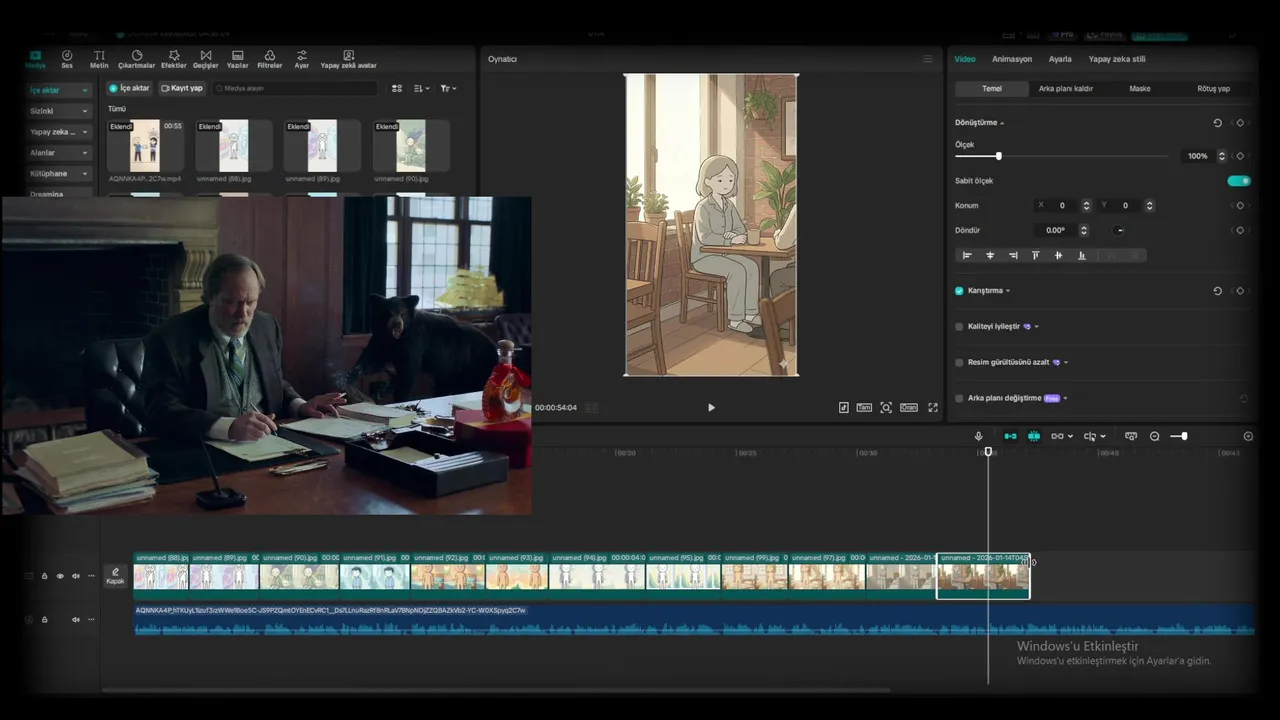
Task: Open the Metin text tool
Action: (x=99, y=59)
